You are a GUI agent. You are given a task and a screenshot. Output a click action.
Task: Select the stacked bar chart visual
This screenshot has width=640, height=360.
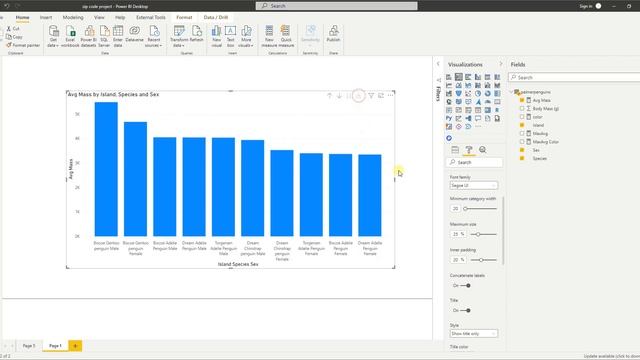click(x=449, y=77)
